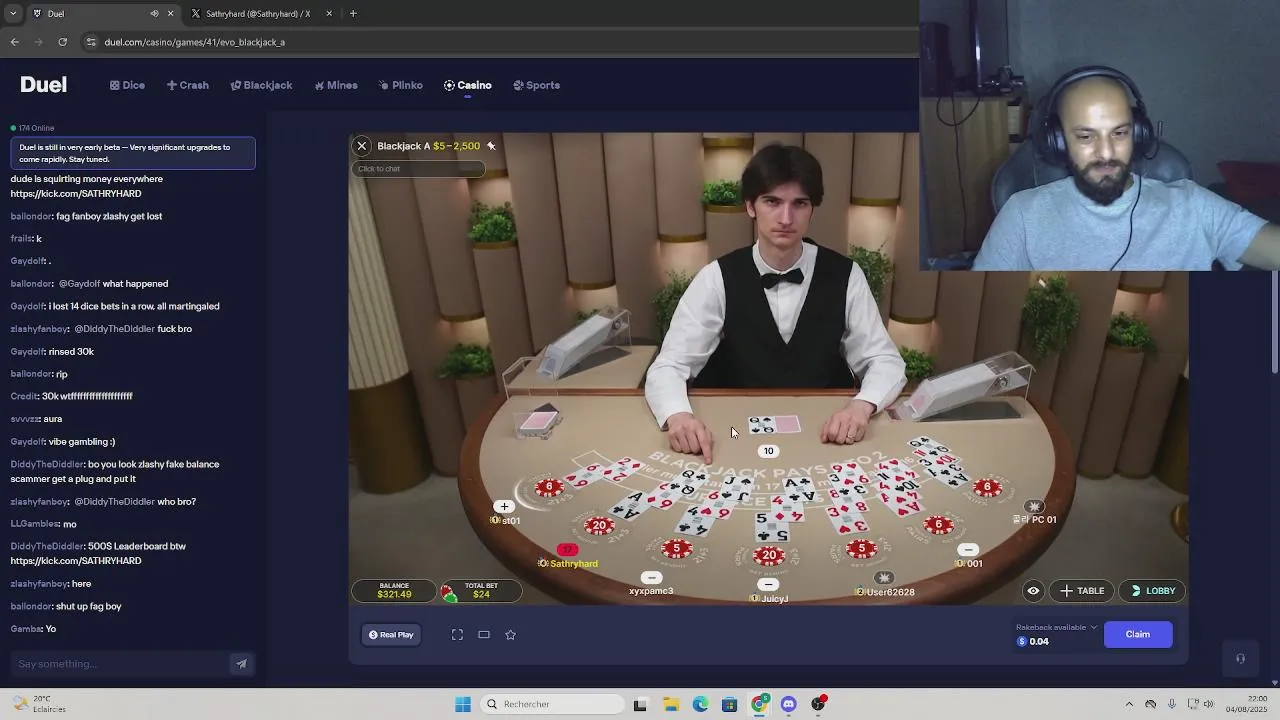The height and width of the screenshot is (720, 1280).
Task: Close the Blackjack A game overlay
Action: (362, 146)
